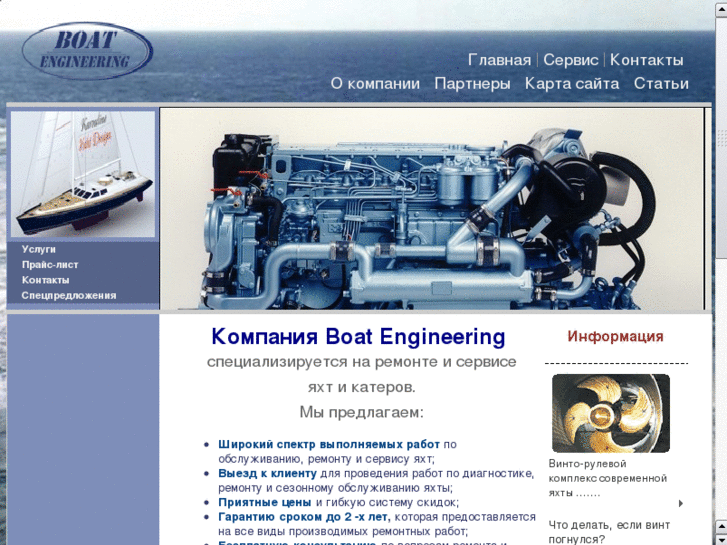Open the Что делать, если винт погнулся article
Viewport: 727px width, 545px height.
[x=609, y=532]
